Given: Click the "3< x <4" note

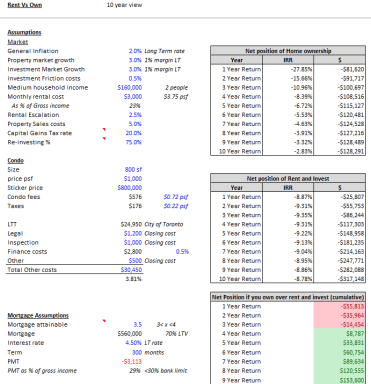Looking at the screenshot, I should tap(166, 324).
